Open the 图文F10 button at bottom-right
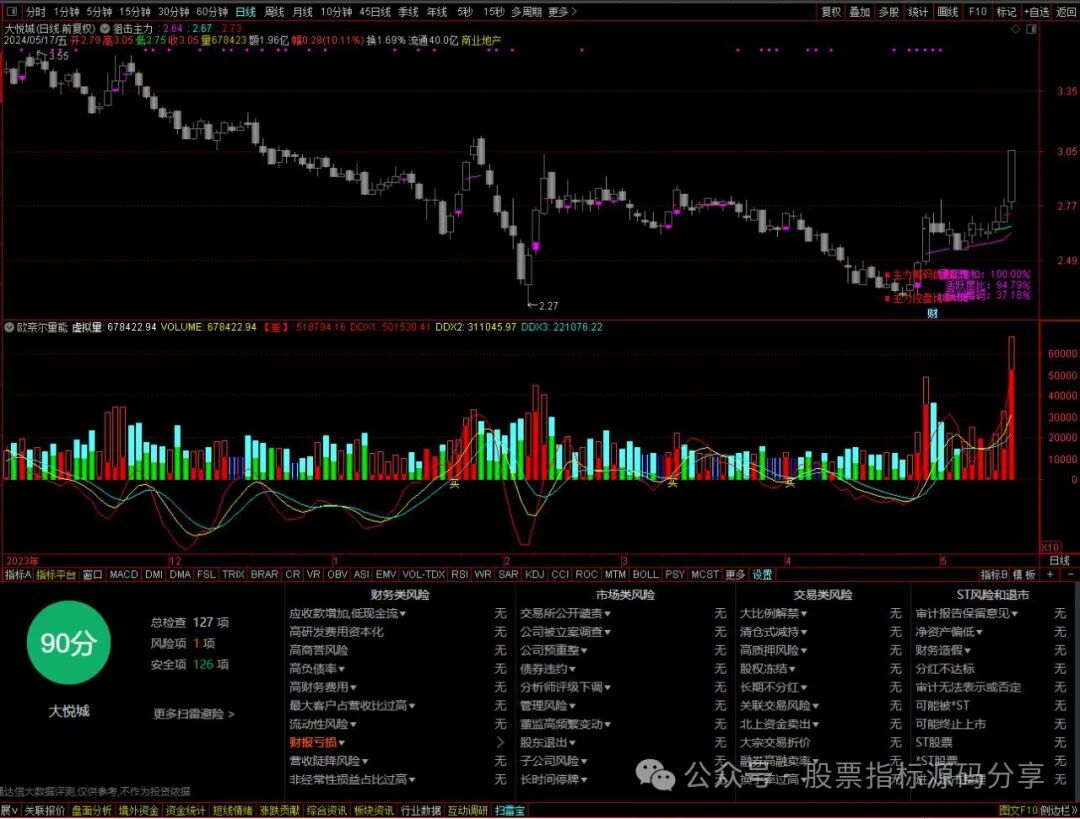The width and height of the screenshot is (1080, 819). click(x=1019, y=811)
